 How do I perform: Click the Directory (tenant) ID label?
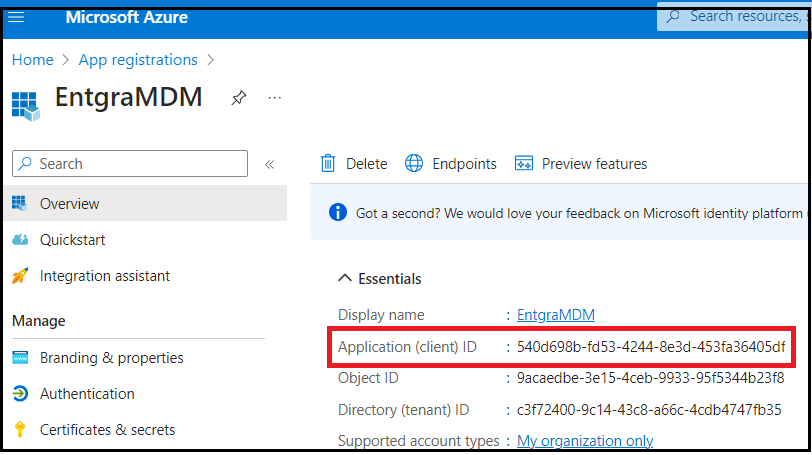coord(403,410)
